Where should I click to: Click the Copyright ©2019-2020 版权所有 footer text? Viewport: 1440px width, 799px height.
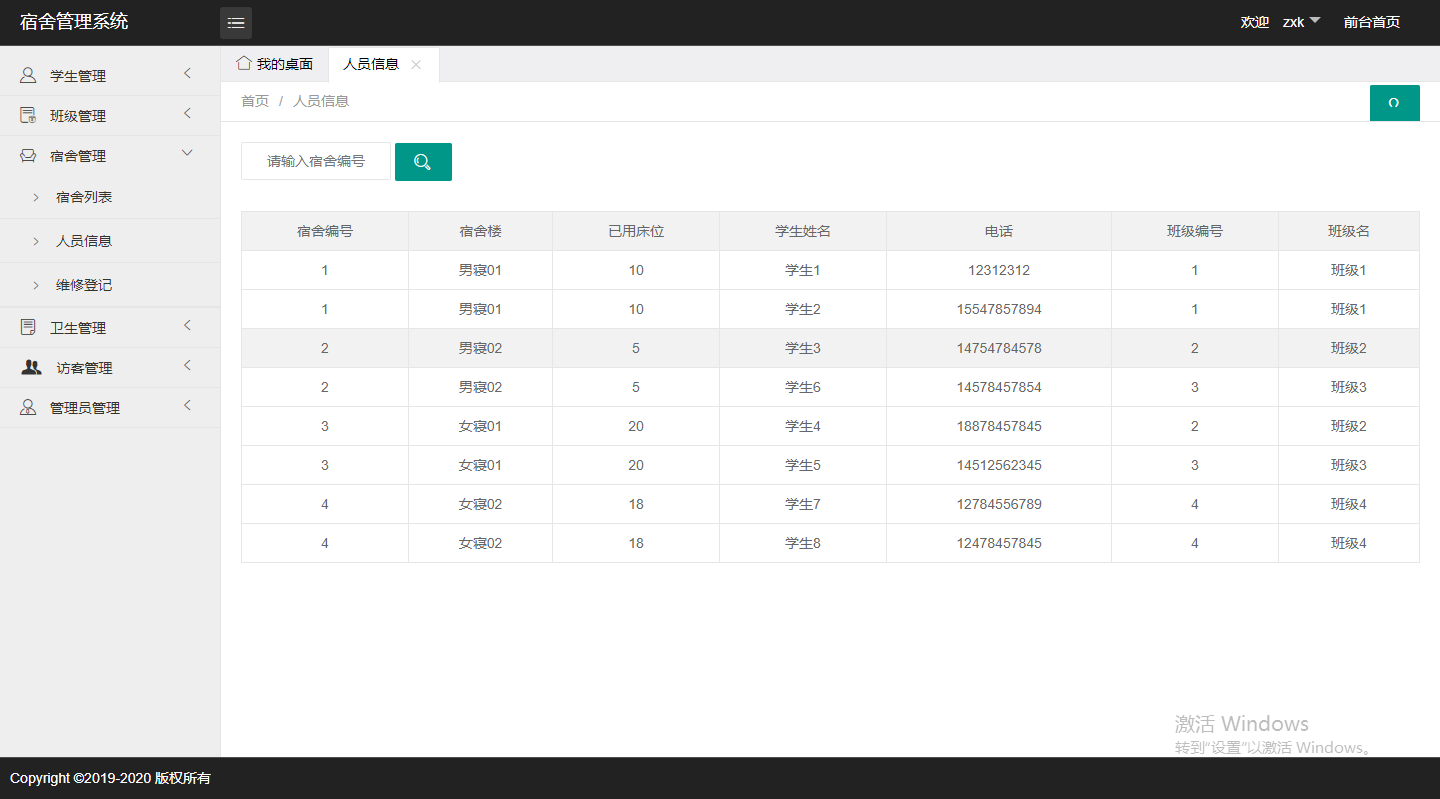[x=110, y=778]
